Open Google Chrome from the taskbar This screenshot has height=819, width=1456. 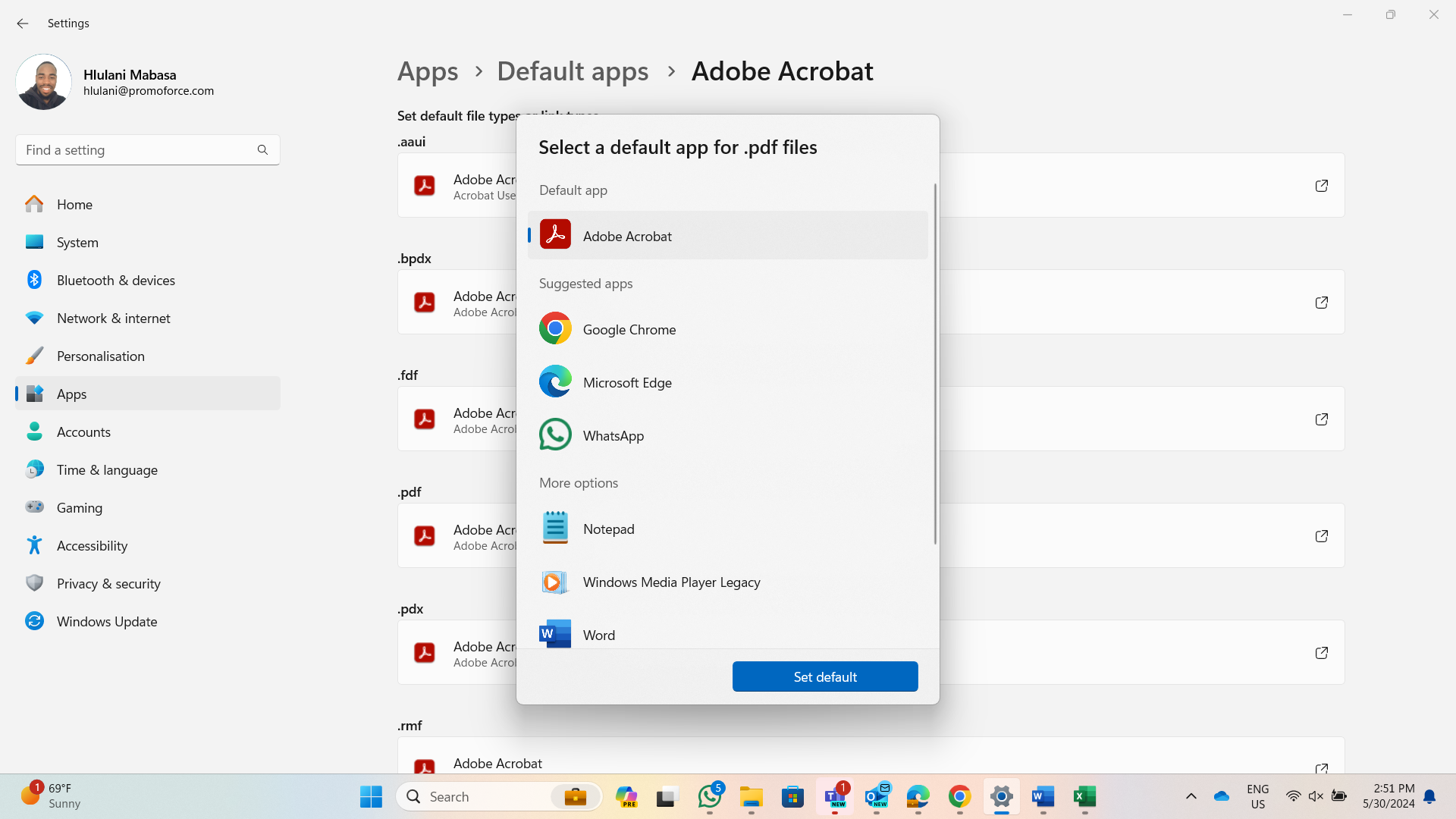click(x=959, y=796)
